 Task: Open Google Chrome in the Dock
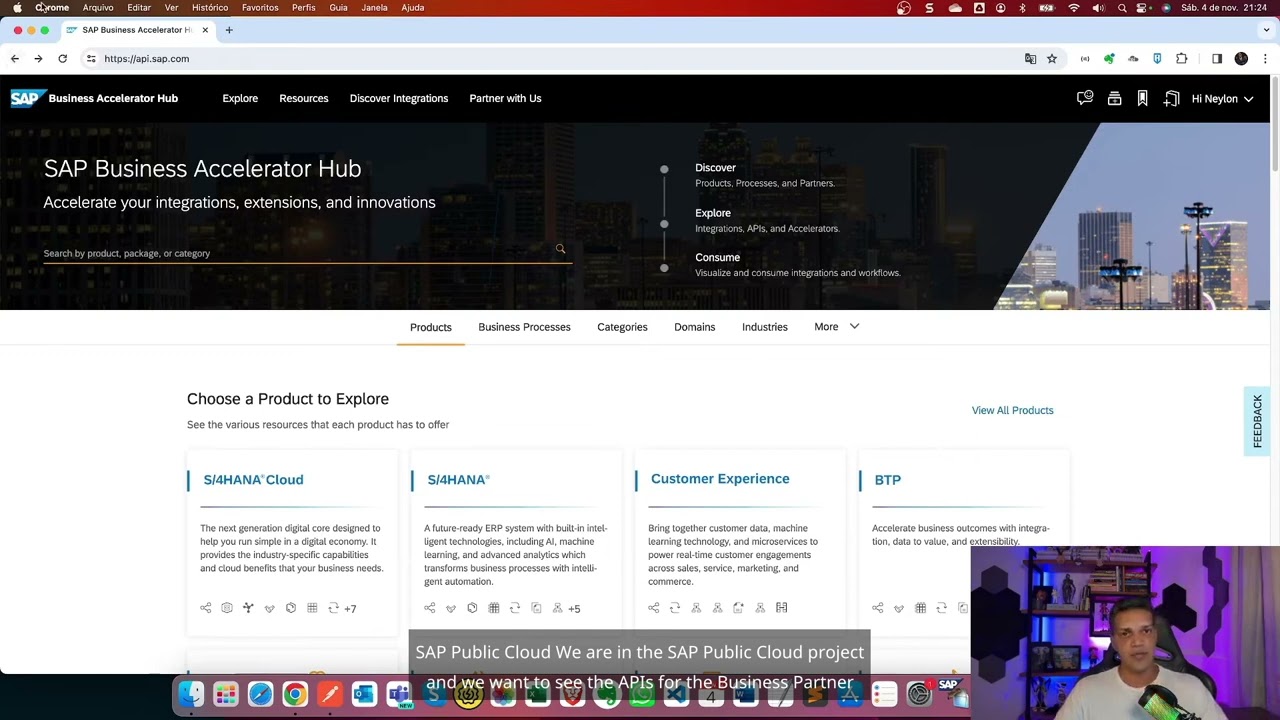click(295, 694)
